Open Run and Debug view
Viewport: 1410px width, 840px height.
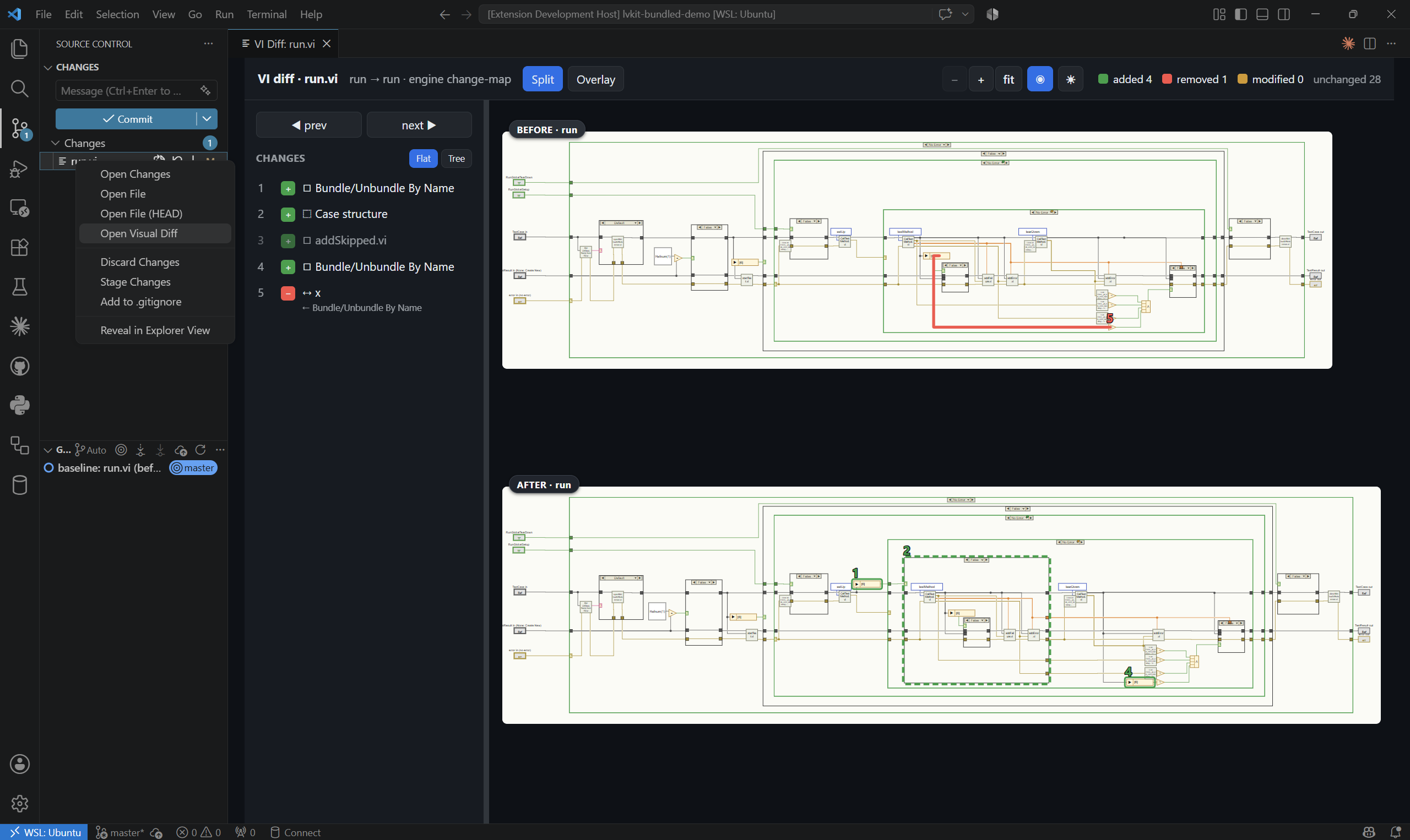[19, 168]
